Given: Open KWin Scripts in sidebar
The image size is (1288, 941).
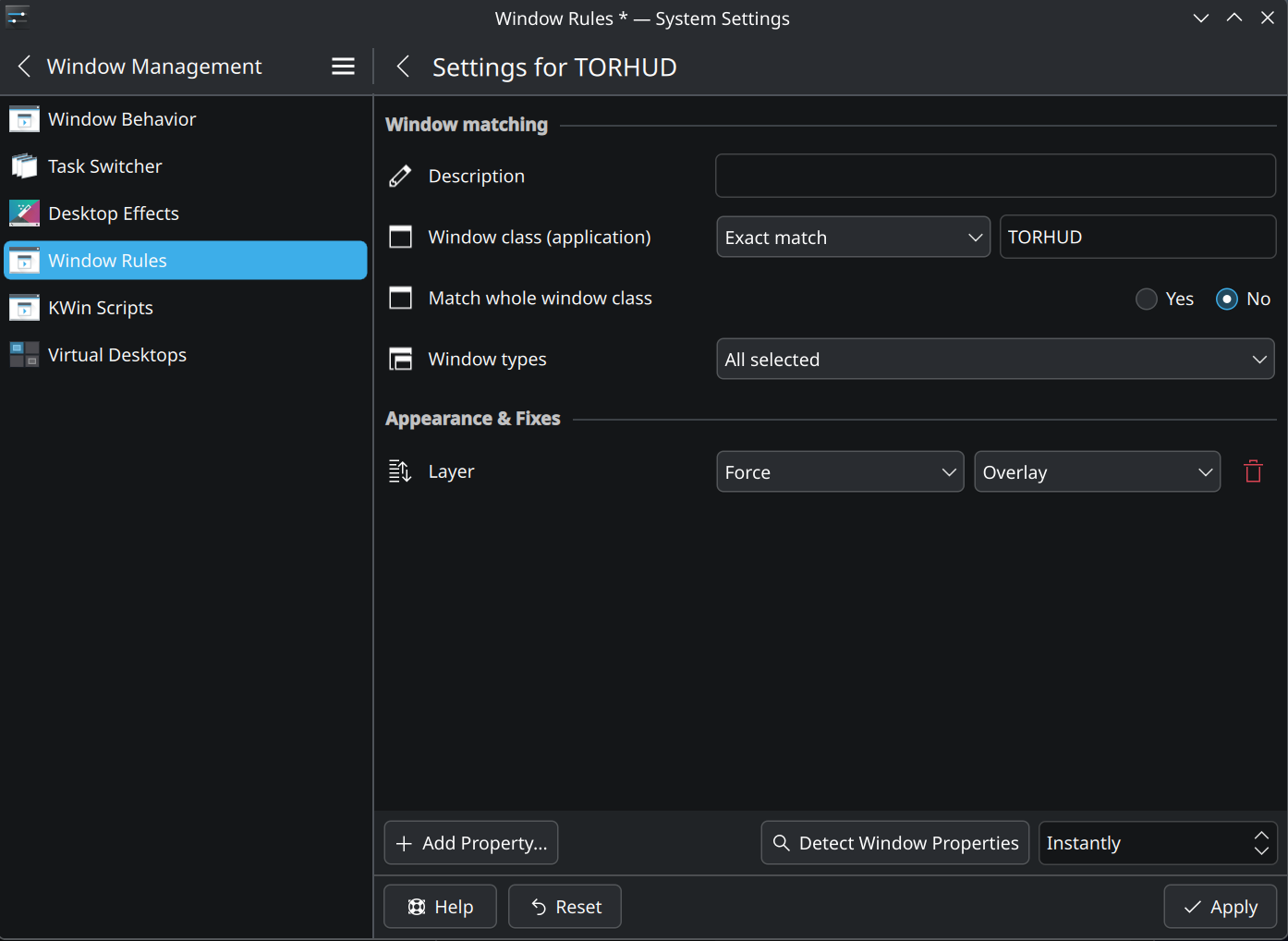Looking at the screenshot, I should (101, 308).
